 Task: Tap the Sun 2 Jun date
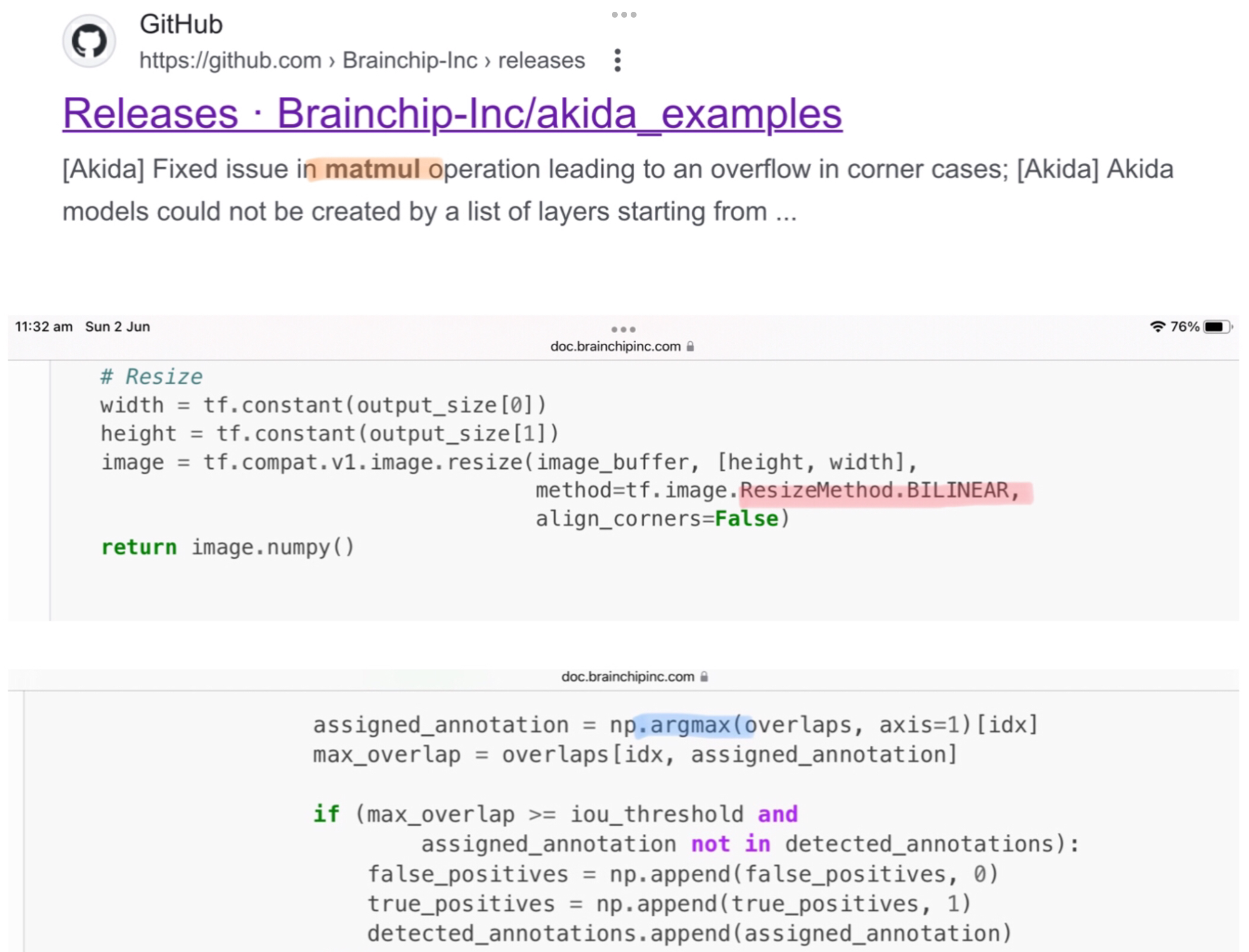tap(118, 327)
